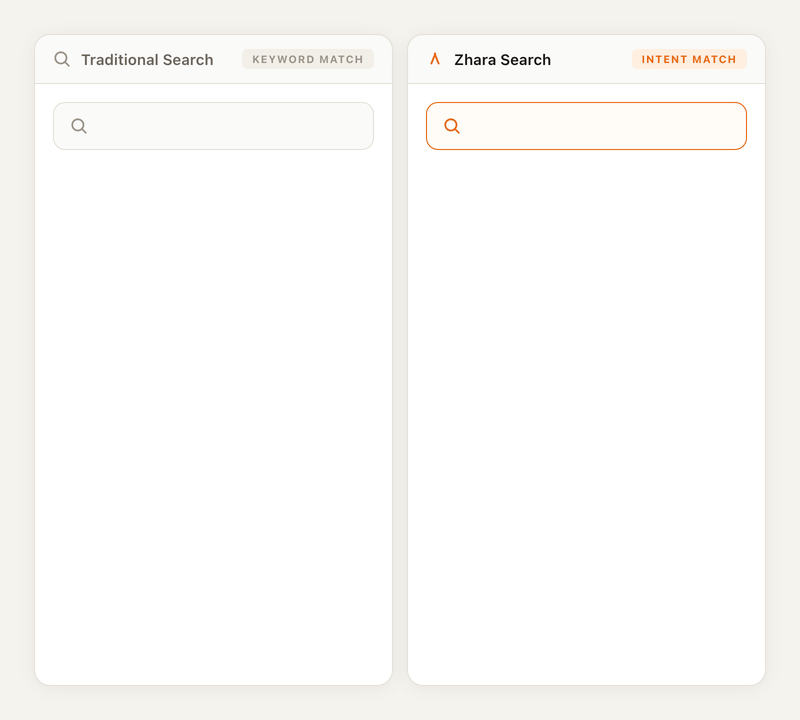
Task: Click the Traditional Search magnifier header icon
Action: [x=62, y=59]
